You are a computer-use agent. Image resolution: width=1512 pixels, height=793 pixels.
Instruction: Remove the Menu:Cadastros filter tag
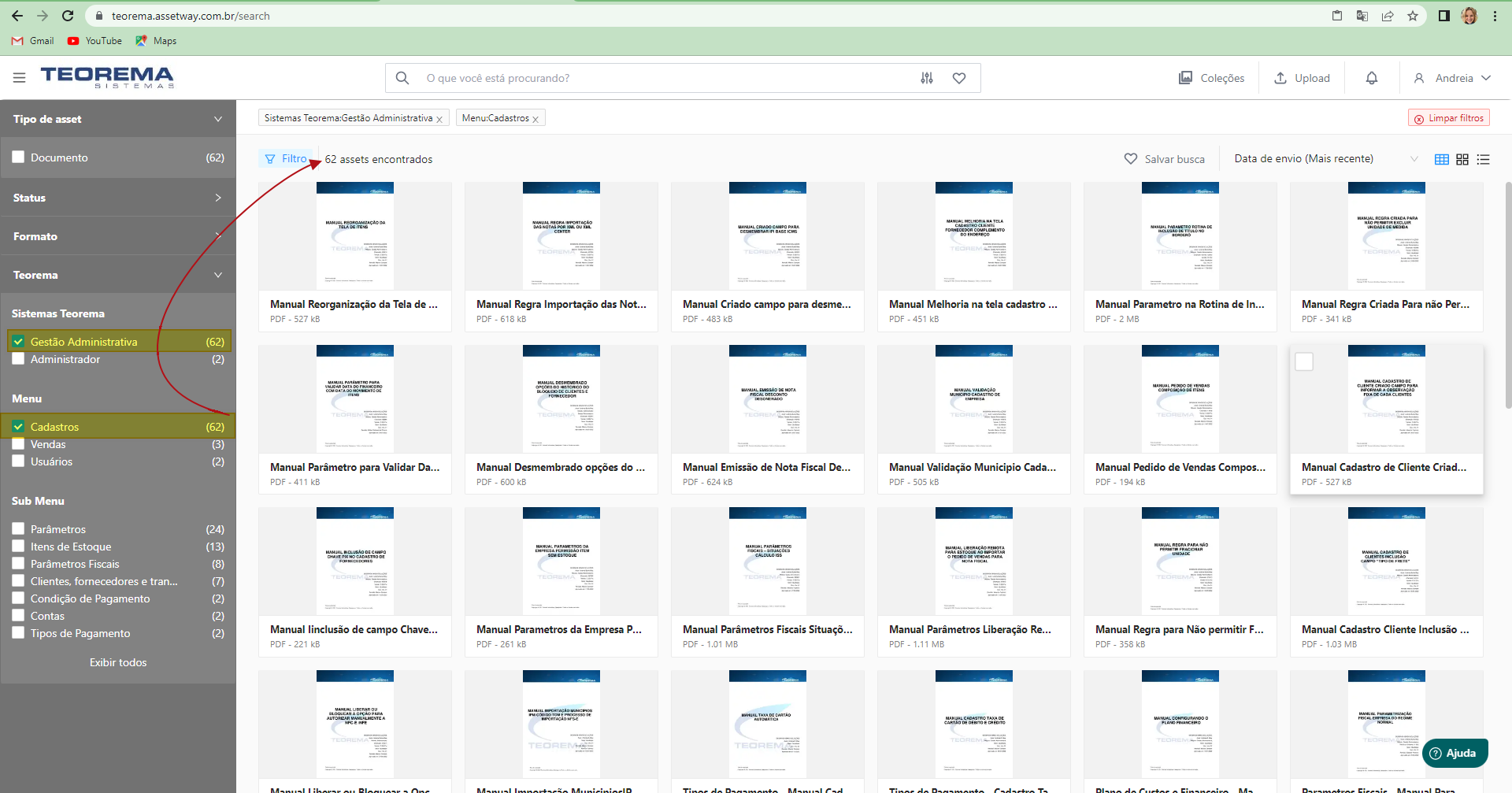coord(535,119)
